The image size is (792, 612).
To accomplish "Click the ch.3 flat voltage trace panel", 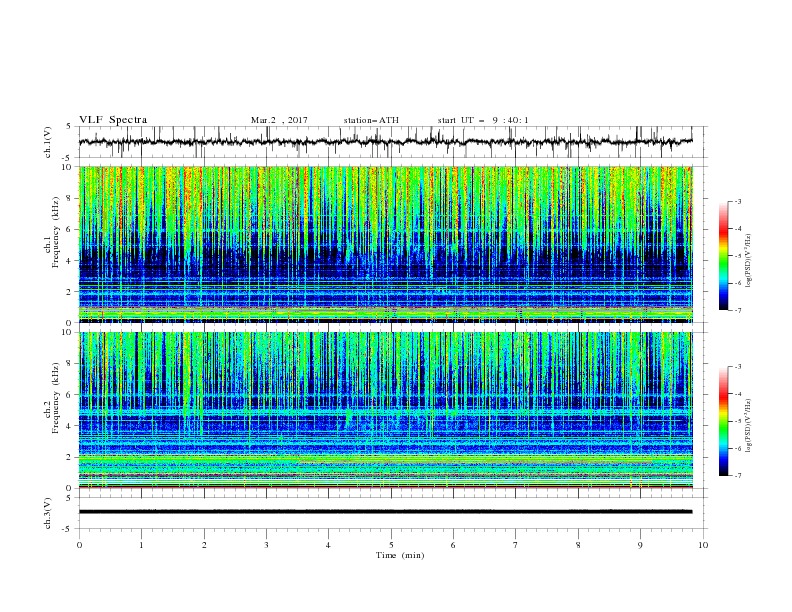I will 392,513.
